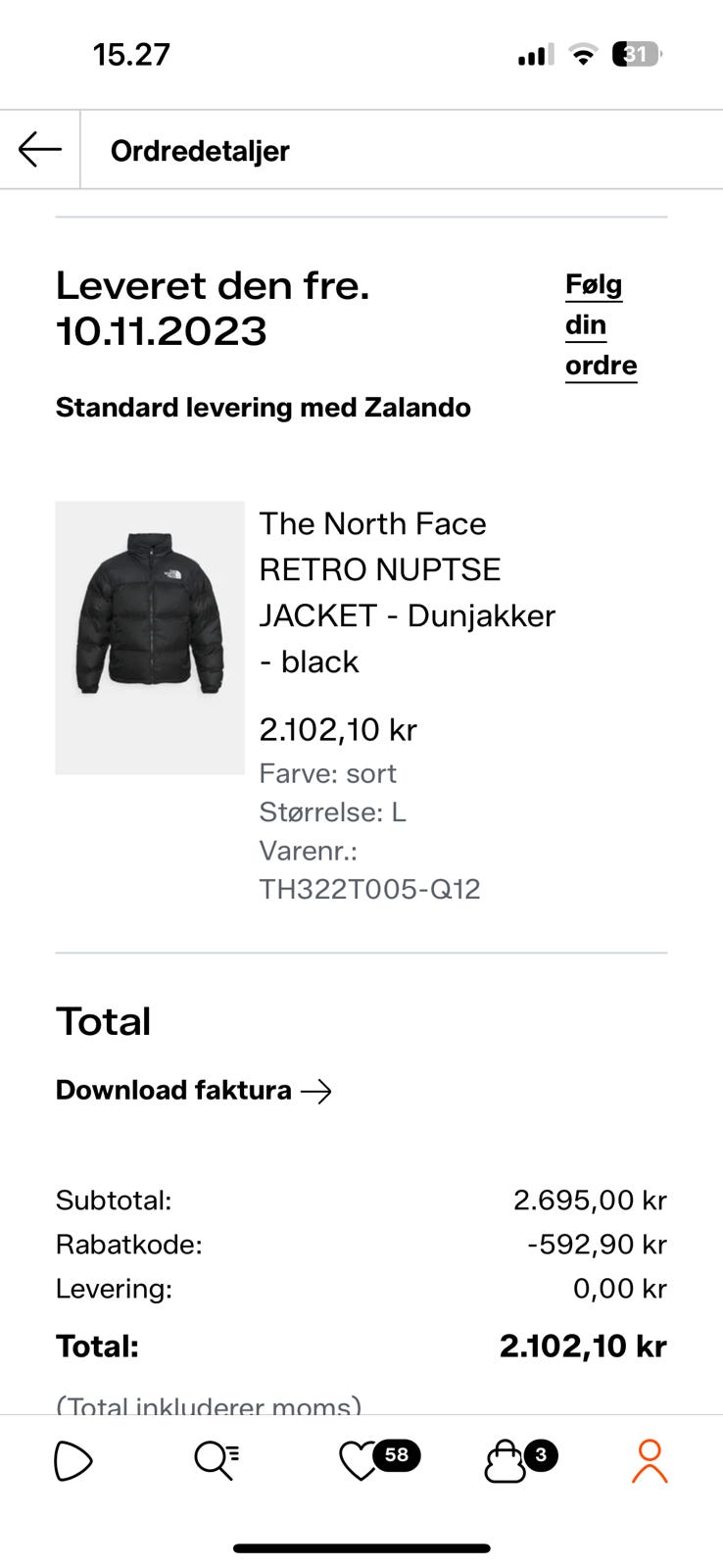This screenshot has width=723, height=1568.
Task: Click the Download faktura link
Action: 173,1091
